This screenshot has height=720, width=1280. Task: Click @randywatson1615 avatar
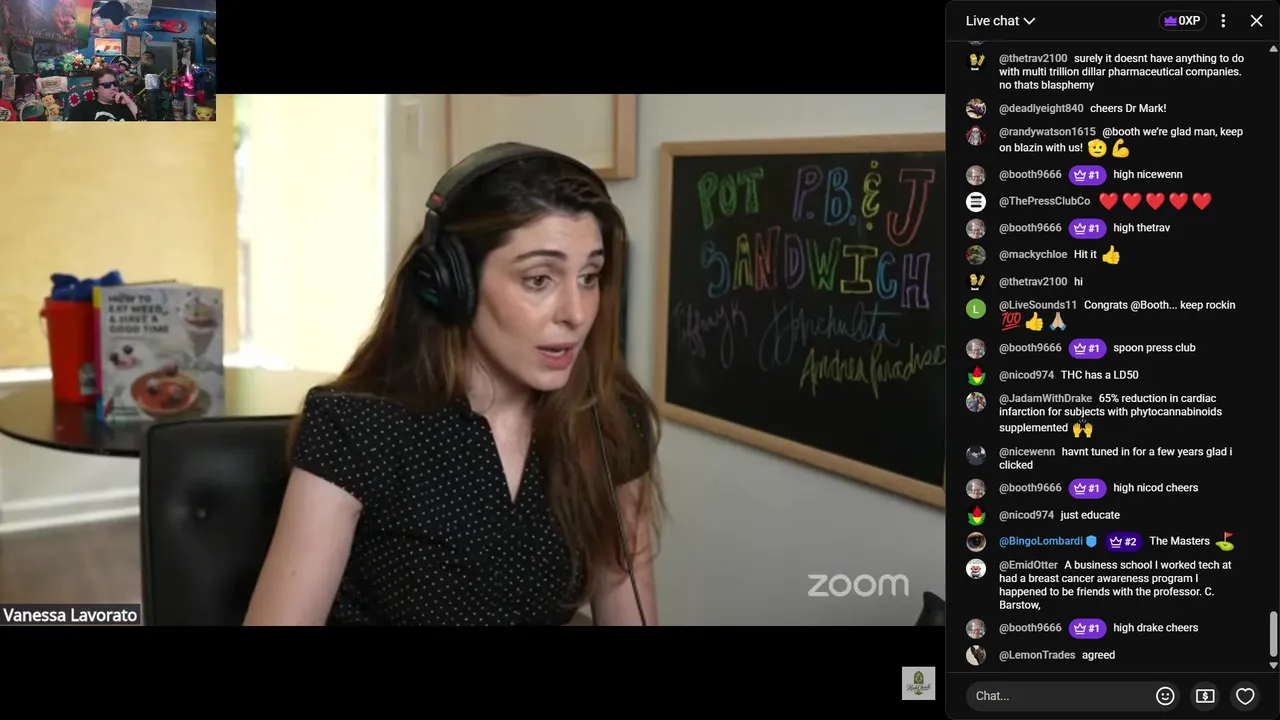coord(976,135)
